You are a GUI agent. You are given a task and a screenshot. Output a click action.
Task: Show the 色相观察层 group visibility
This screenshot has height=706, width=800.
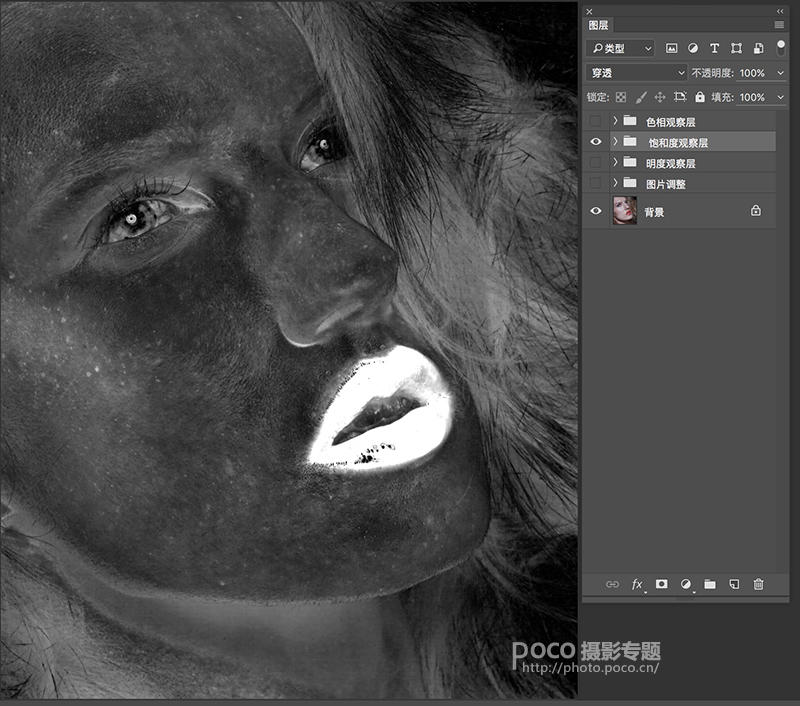pos(595,121)
